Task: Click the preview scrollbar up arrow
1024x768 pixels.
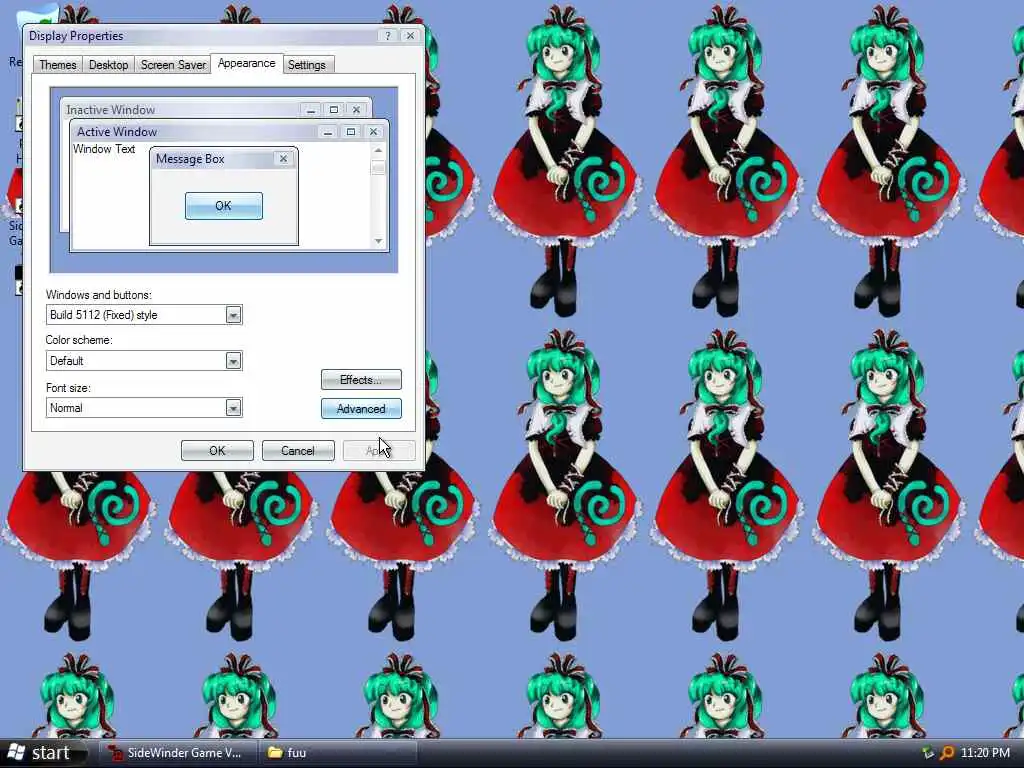Action: click(378, 151)
